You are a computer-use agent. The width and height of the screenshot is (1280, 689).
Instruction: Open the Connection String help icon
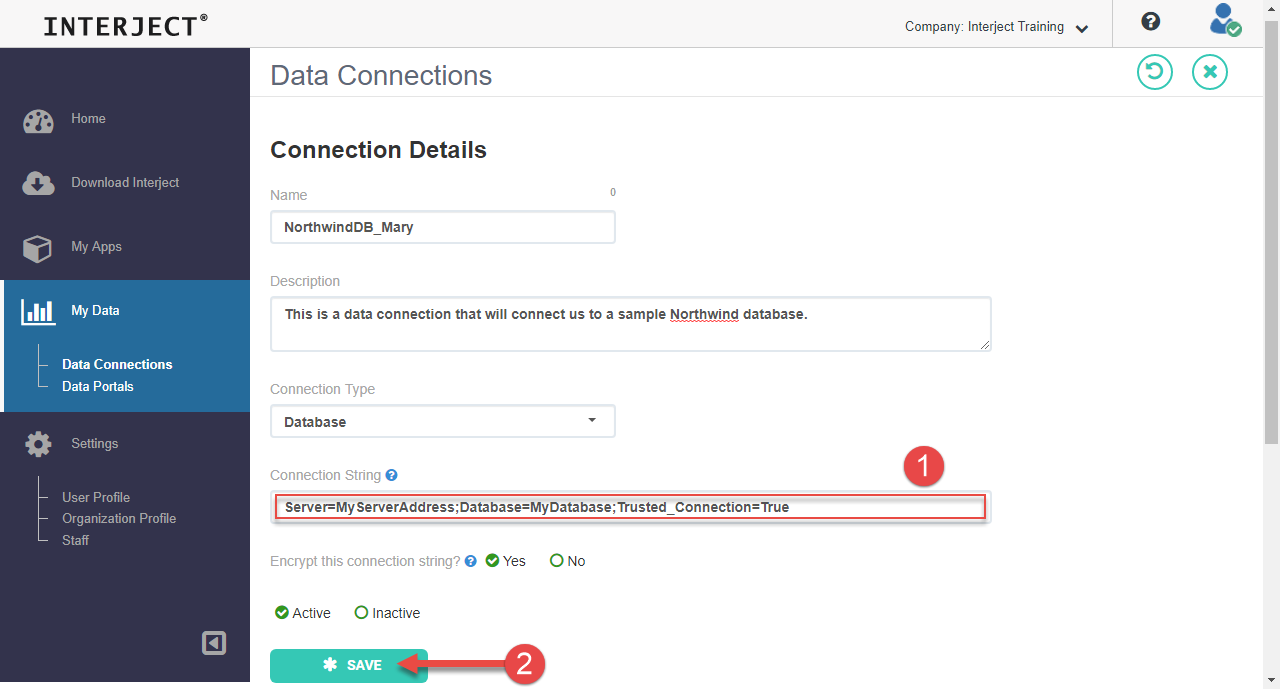coord(392,475)
